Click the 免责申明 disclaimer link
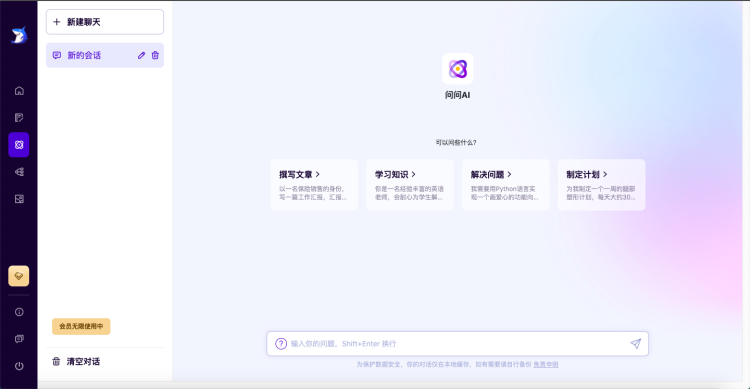Image resolution: width=750 pixels, height=389 pixels. (546, 365)
